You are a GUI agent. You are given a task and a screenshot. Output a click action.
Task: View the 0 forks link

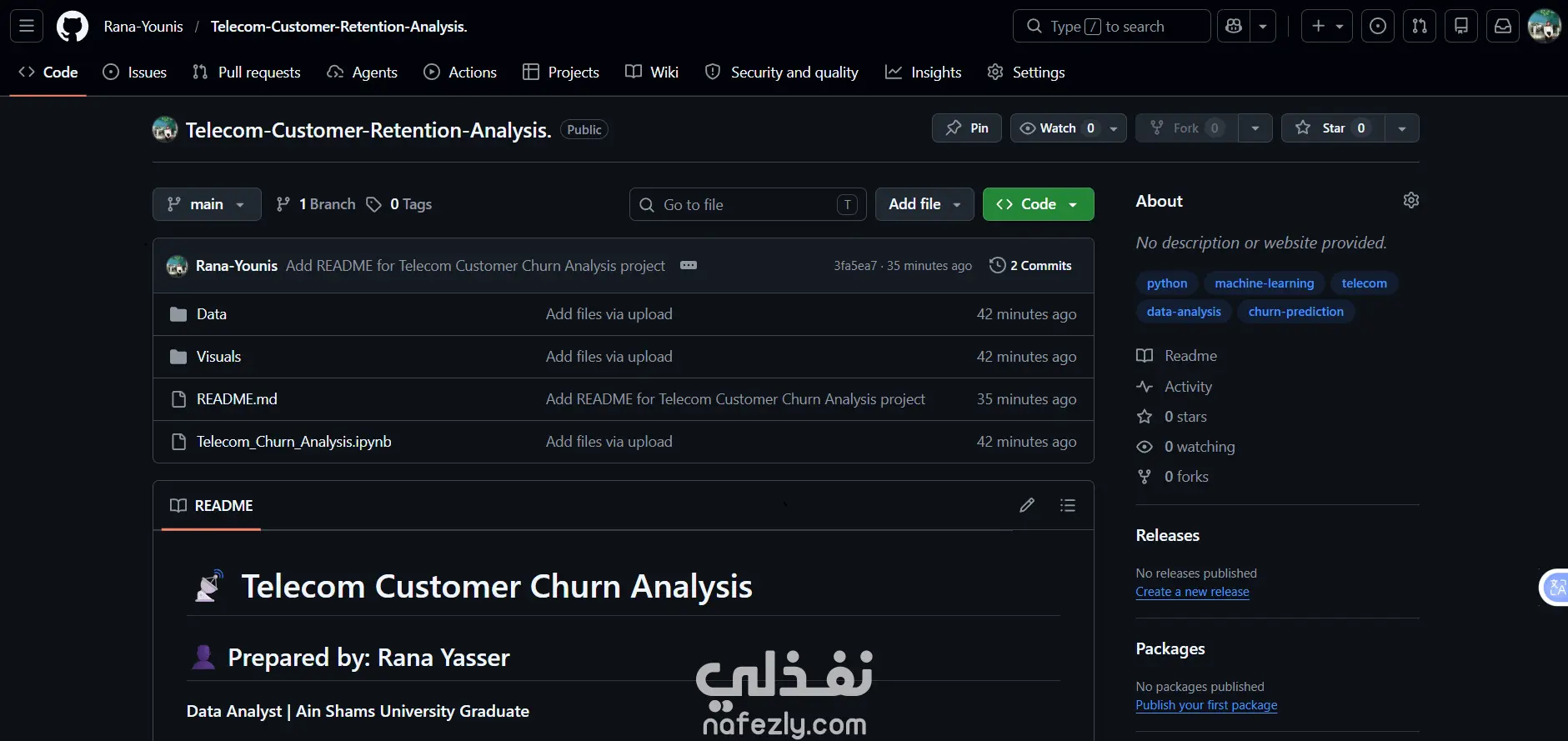pyautogui.click(x=1173, y=477)
